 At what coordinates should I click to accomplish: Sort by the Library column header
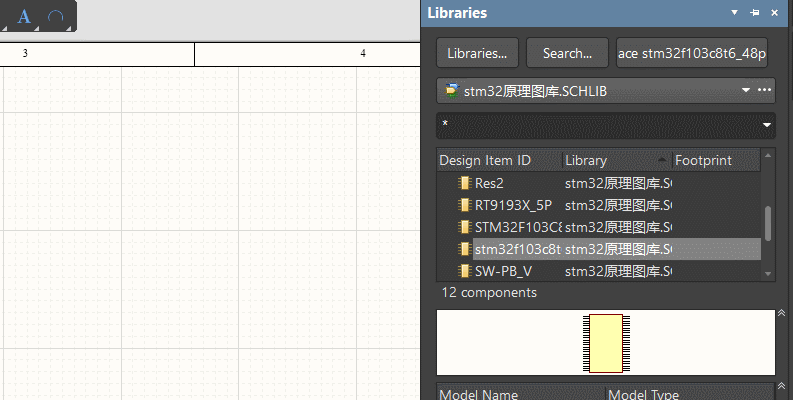617,160
